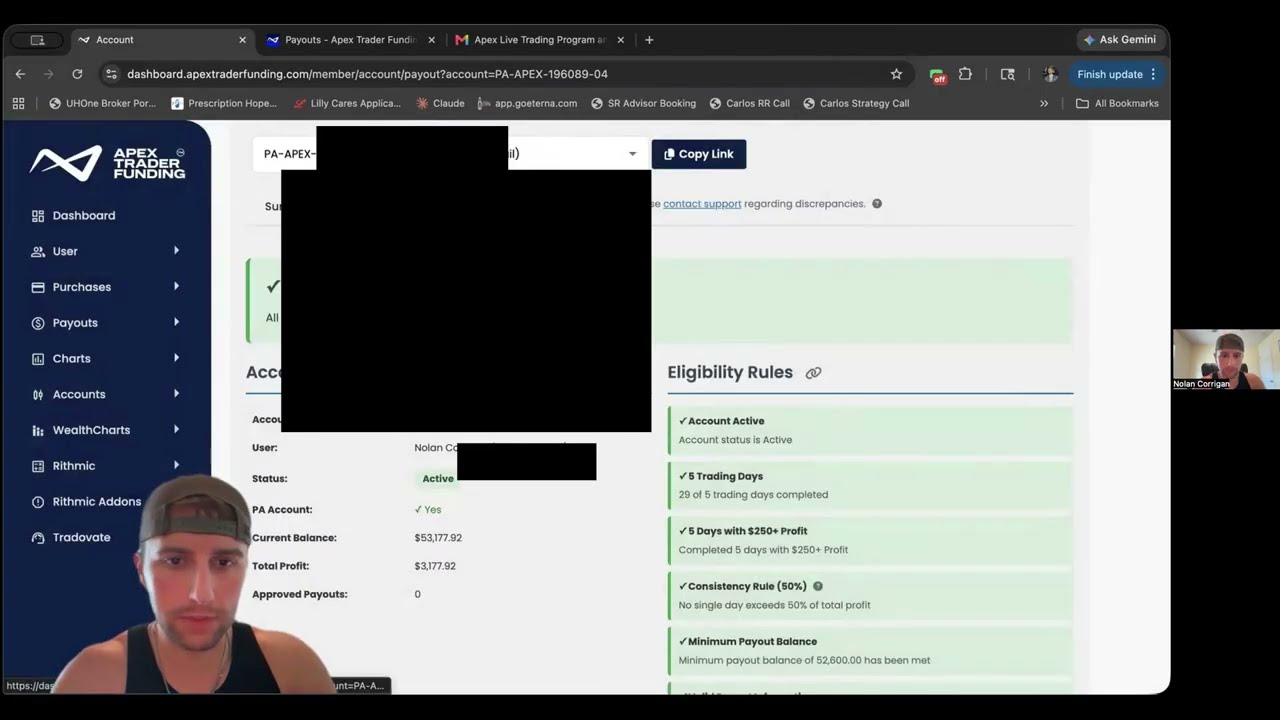
Task: Reload the current page
Action: 77,74
